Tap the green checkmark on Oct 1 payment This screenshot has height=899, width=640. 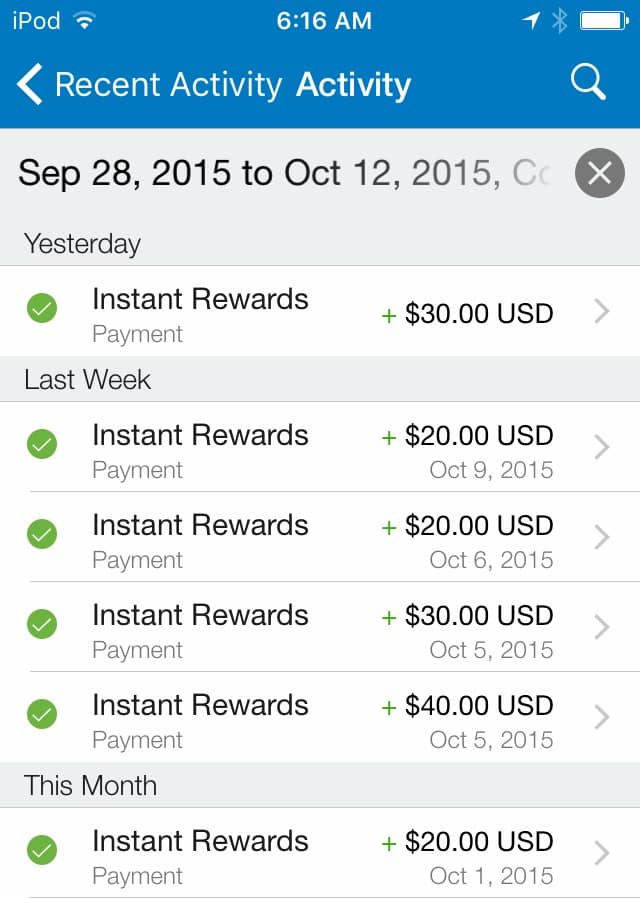(x=42, y=850)
